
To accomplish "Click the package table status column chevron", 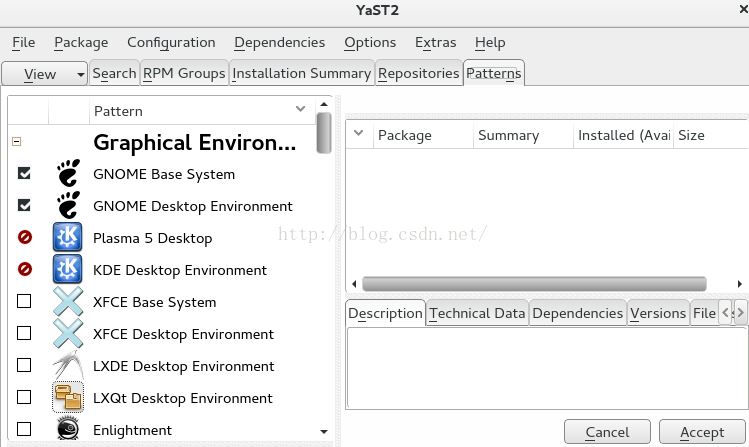I will (x=358, y=133).
